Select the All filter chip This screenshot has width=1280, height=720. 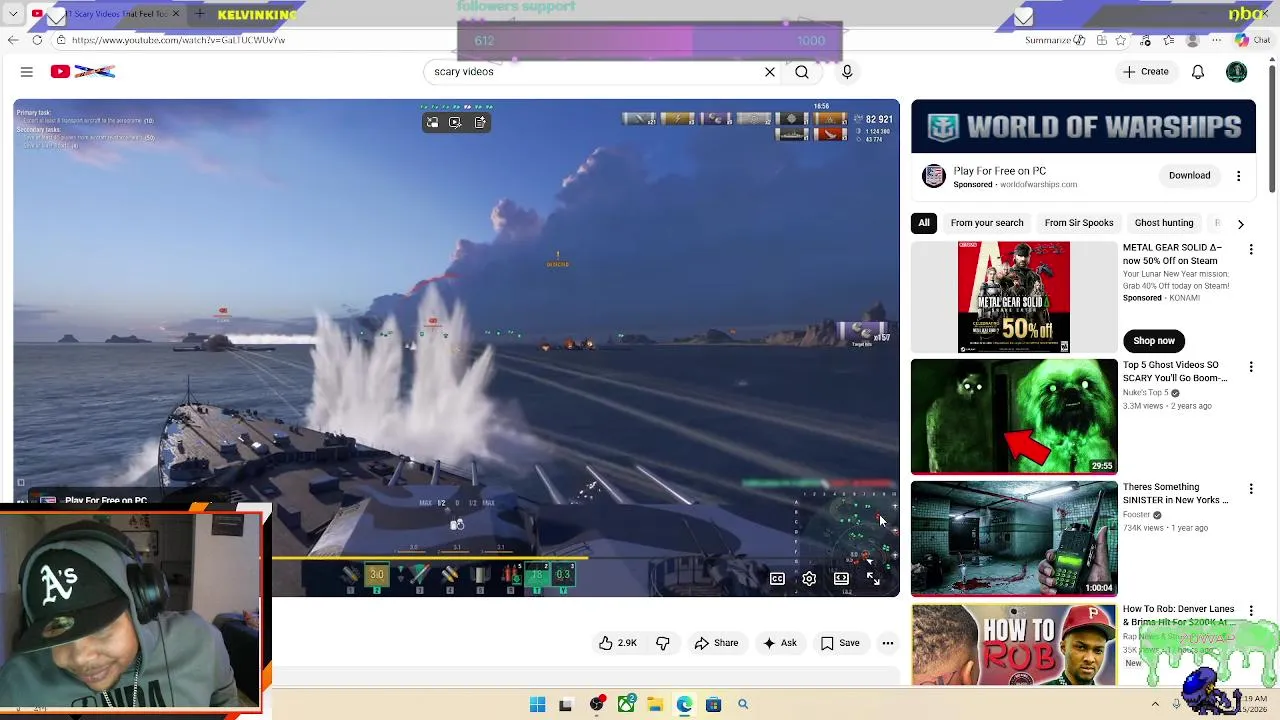[924, 223]
